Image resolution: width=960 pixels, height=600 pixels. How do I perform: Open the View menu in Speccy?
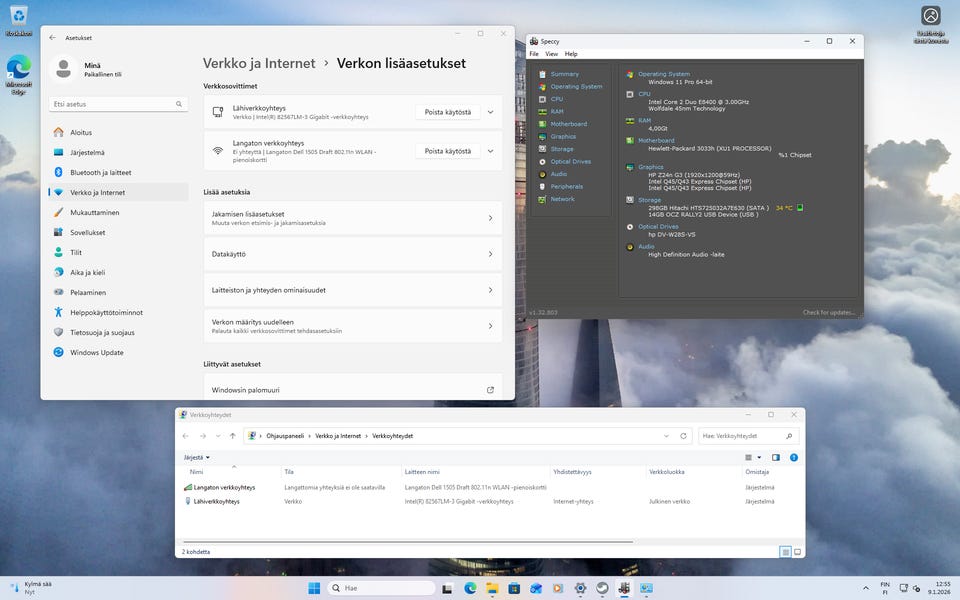pos(552,54)
